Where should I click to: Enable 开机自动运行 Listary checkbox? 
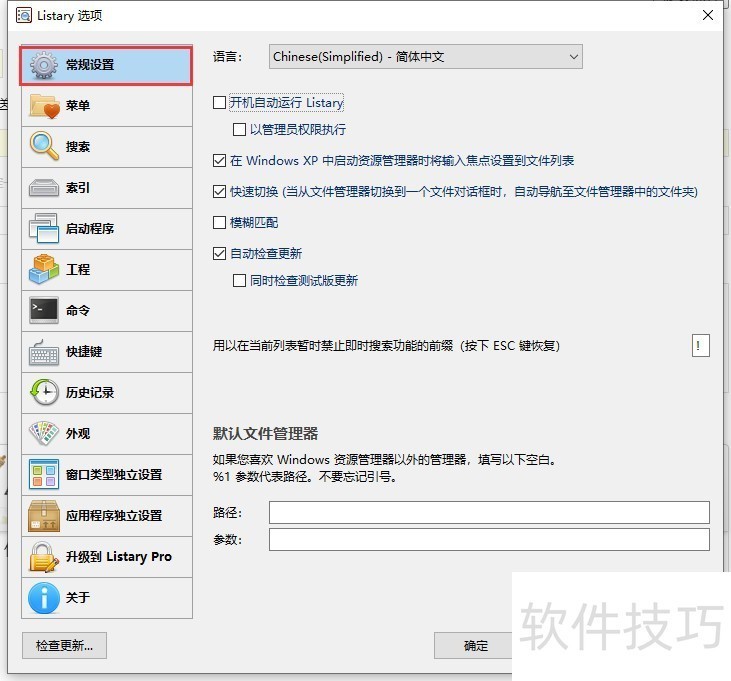(x=219, y=103)
